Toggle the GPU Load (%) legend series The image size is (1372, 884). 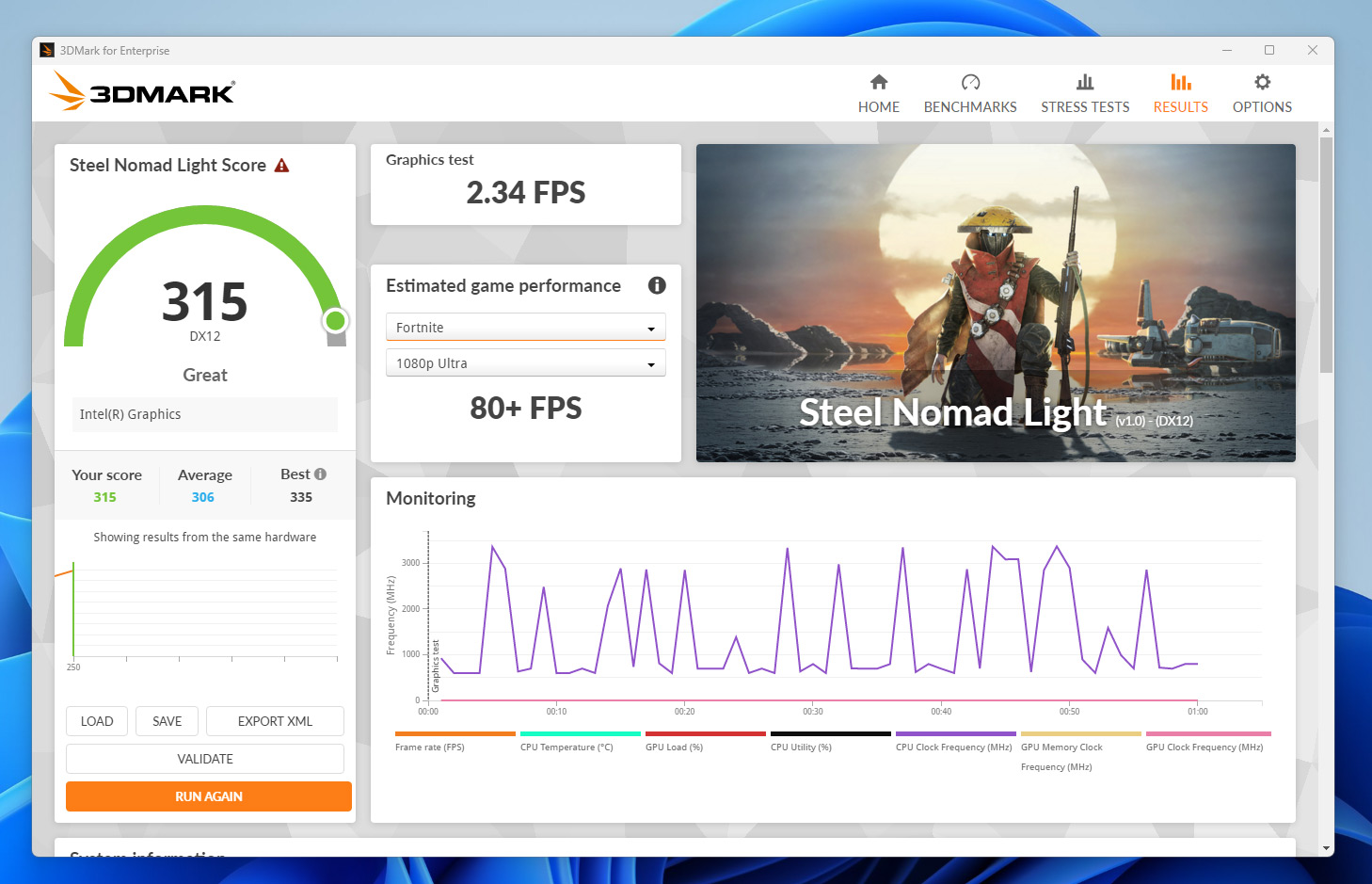[x=674, y=747]
